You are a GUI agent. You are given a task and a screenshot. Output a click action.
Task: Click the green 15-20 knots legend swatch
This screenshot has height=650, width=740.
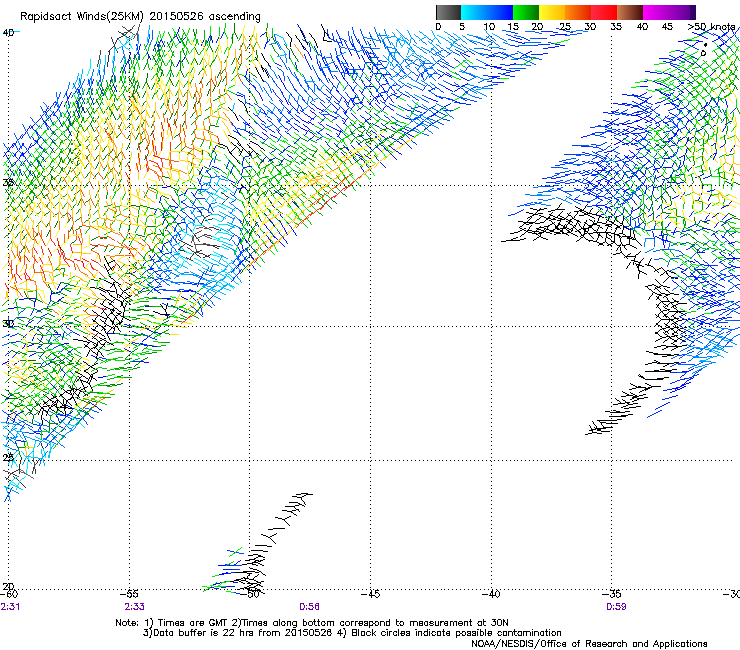click(526, 12)
